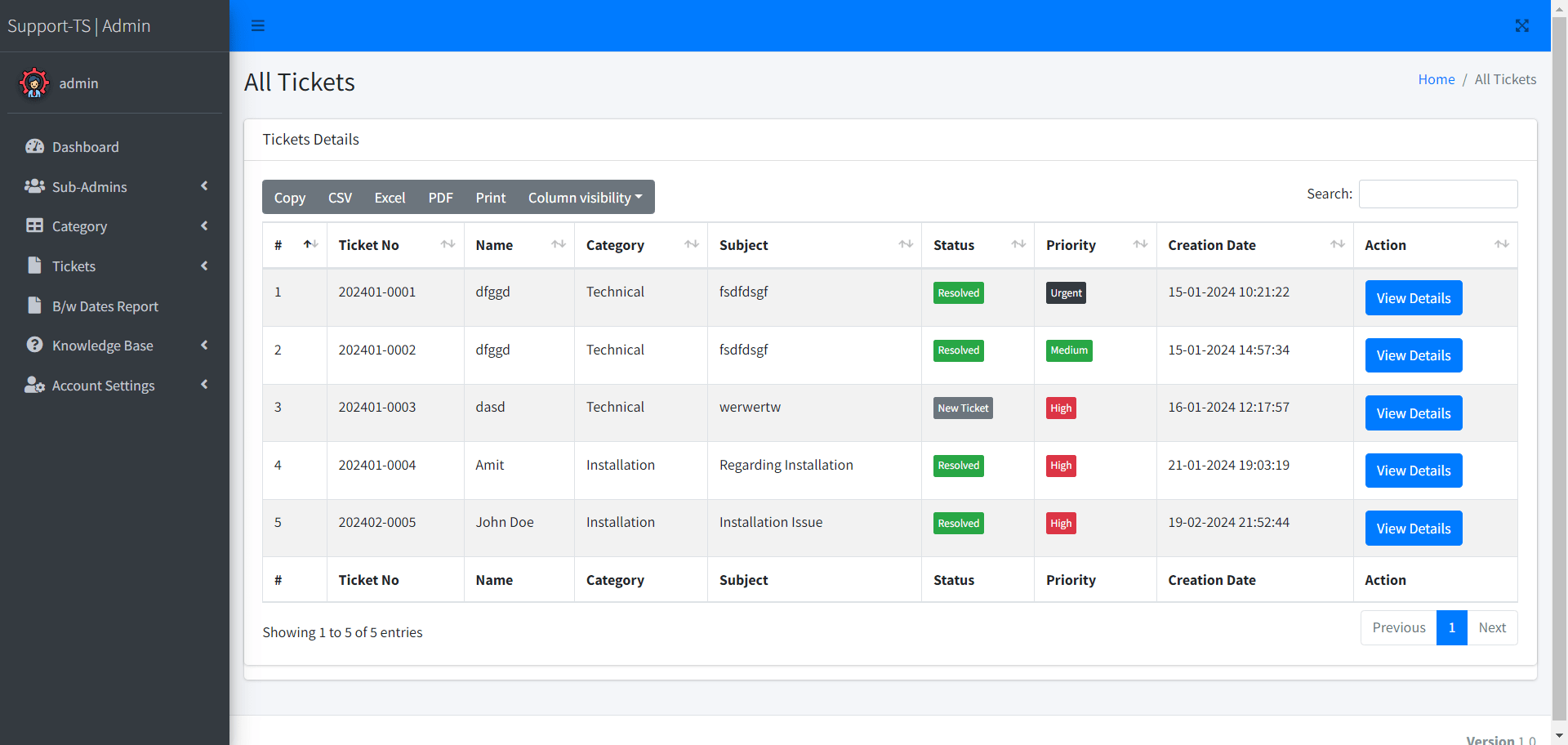Viewport: 1568px width, 745px height.
Task: Click the hamburger menu icon
Action: coord(257,25)
